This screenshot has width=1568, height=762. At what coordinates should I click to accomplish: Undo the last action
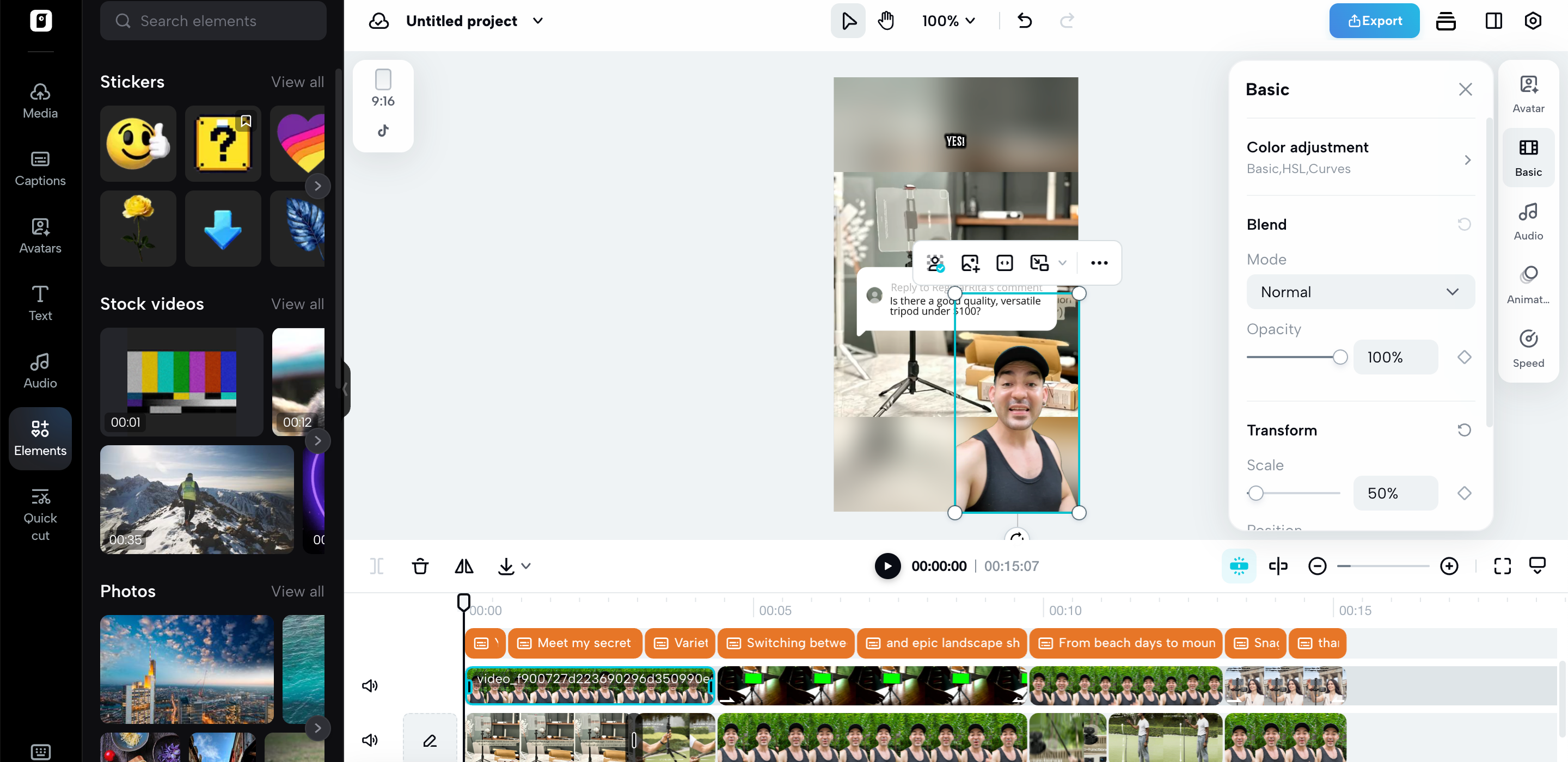click(x=1025, y=20)
